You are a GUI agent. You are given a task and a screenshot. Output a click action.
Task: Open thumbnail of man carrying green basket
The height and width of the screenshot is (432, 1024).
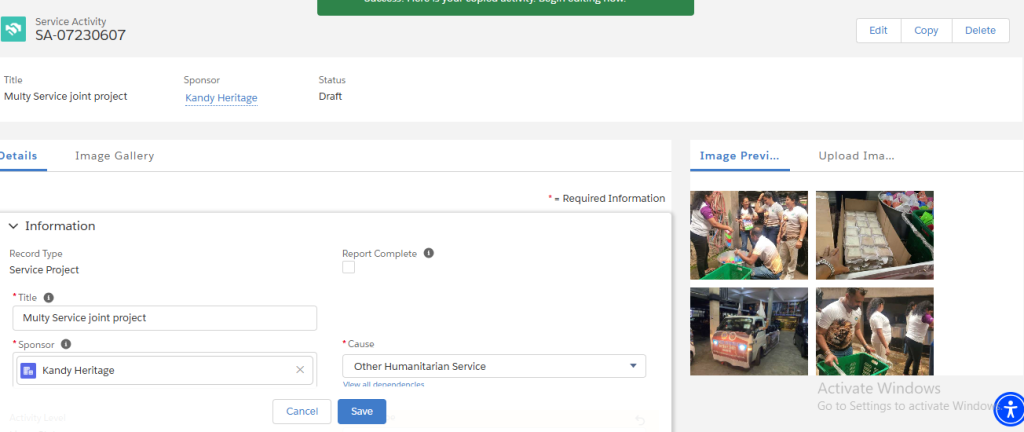[x=874, y=332]
